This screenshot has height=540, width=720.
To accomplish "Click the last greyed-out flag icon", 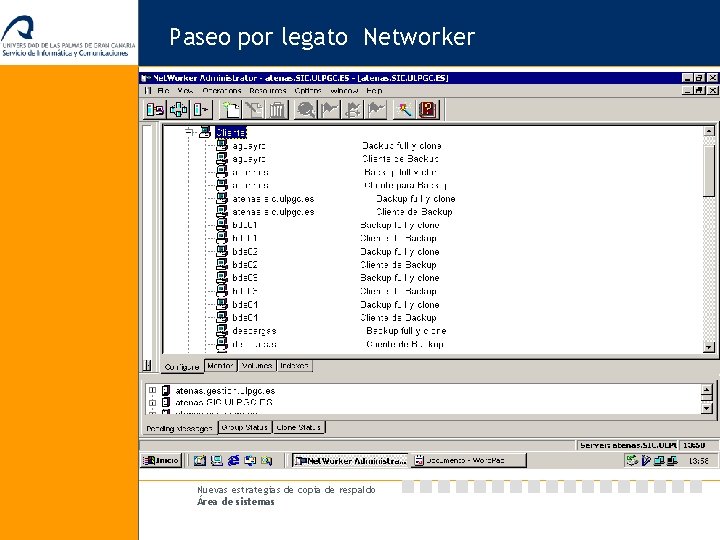I will tap(376, 110).
